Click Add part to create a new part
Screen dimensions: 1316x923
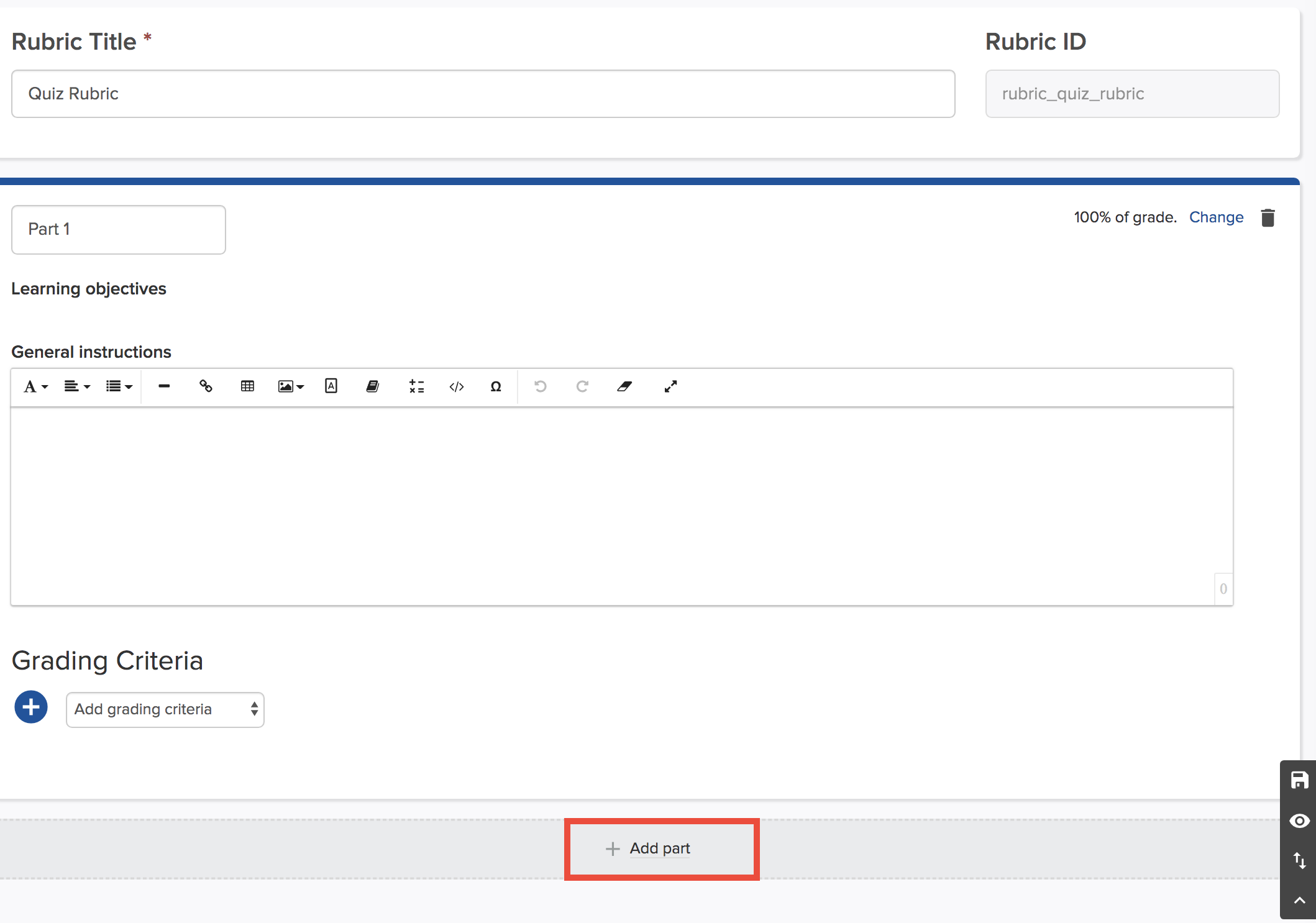(660, 848)
